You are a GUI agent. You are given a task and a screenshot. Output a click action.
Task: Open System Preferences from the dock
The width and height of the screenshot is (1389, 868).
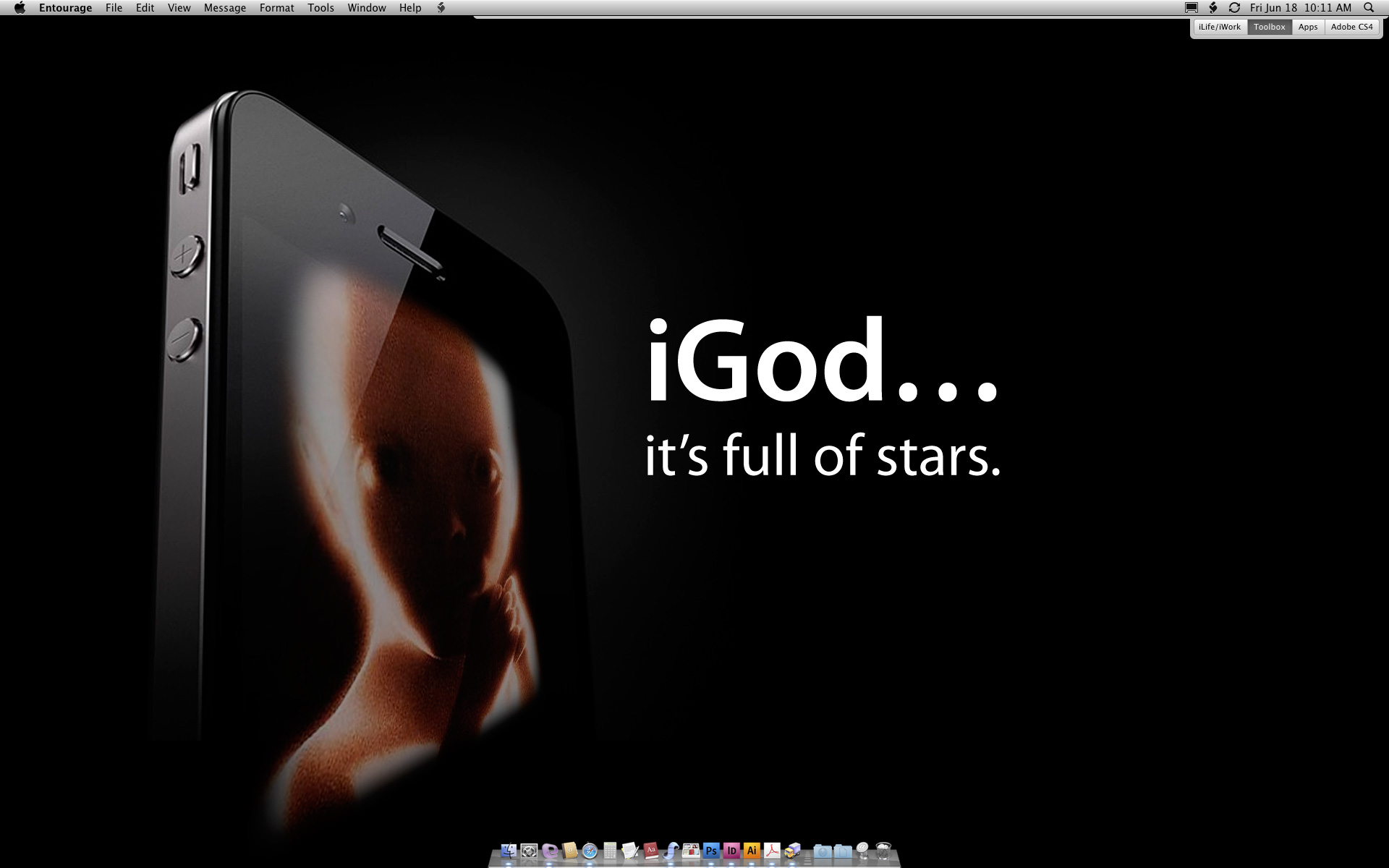tap(529, 851)
